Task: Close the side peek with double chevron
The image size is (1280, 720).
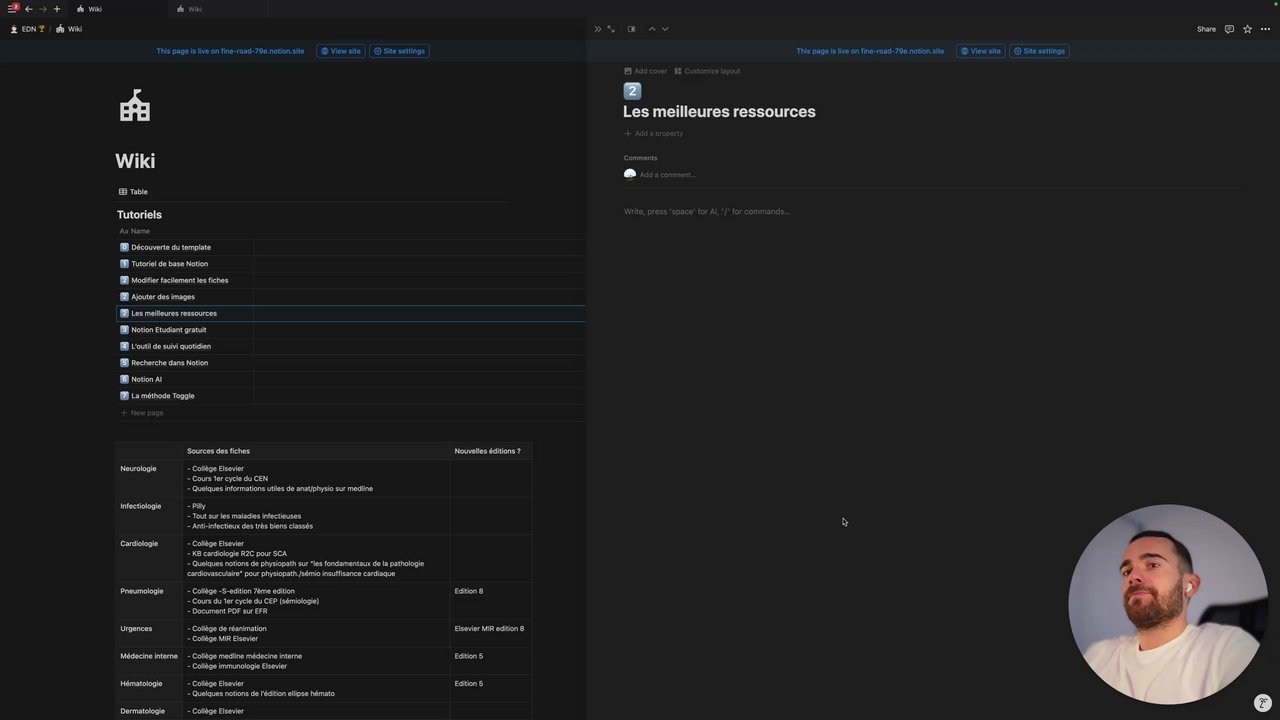Action: coord(598,29)
